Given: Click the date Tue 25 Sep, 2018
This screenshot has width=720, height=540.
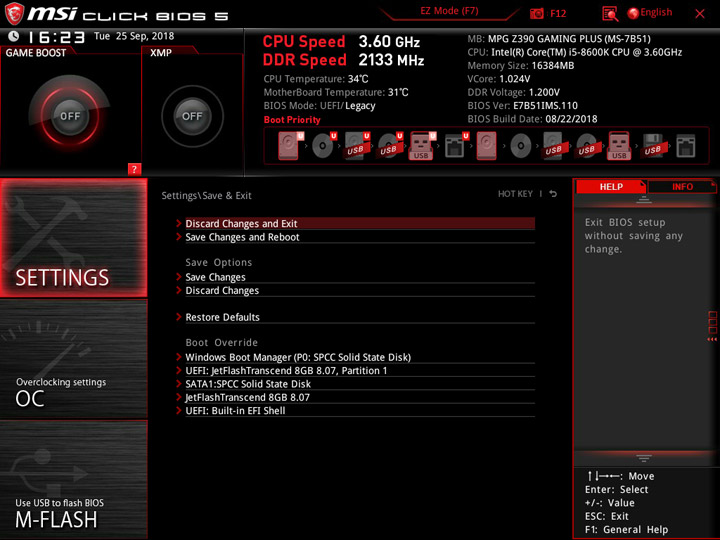Looking at the screenshot, I should 134,36.
